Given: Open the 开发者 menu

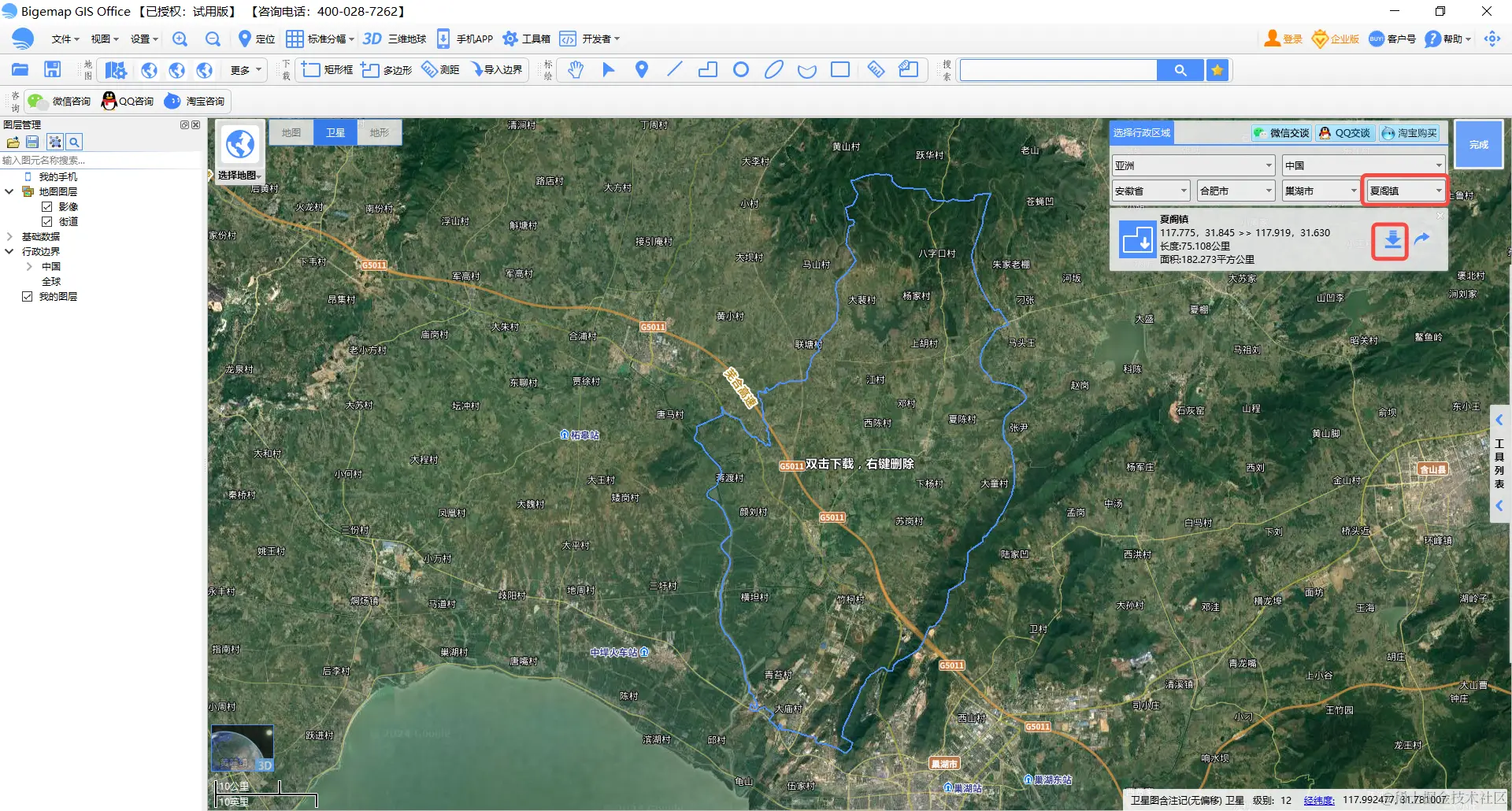Looking at the screenshot, I should click(590, 39).
